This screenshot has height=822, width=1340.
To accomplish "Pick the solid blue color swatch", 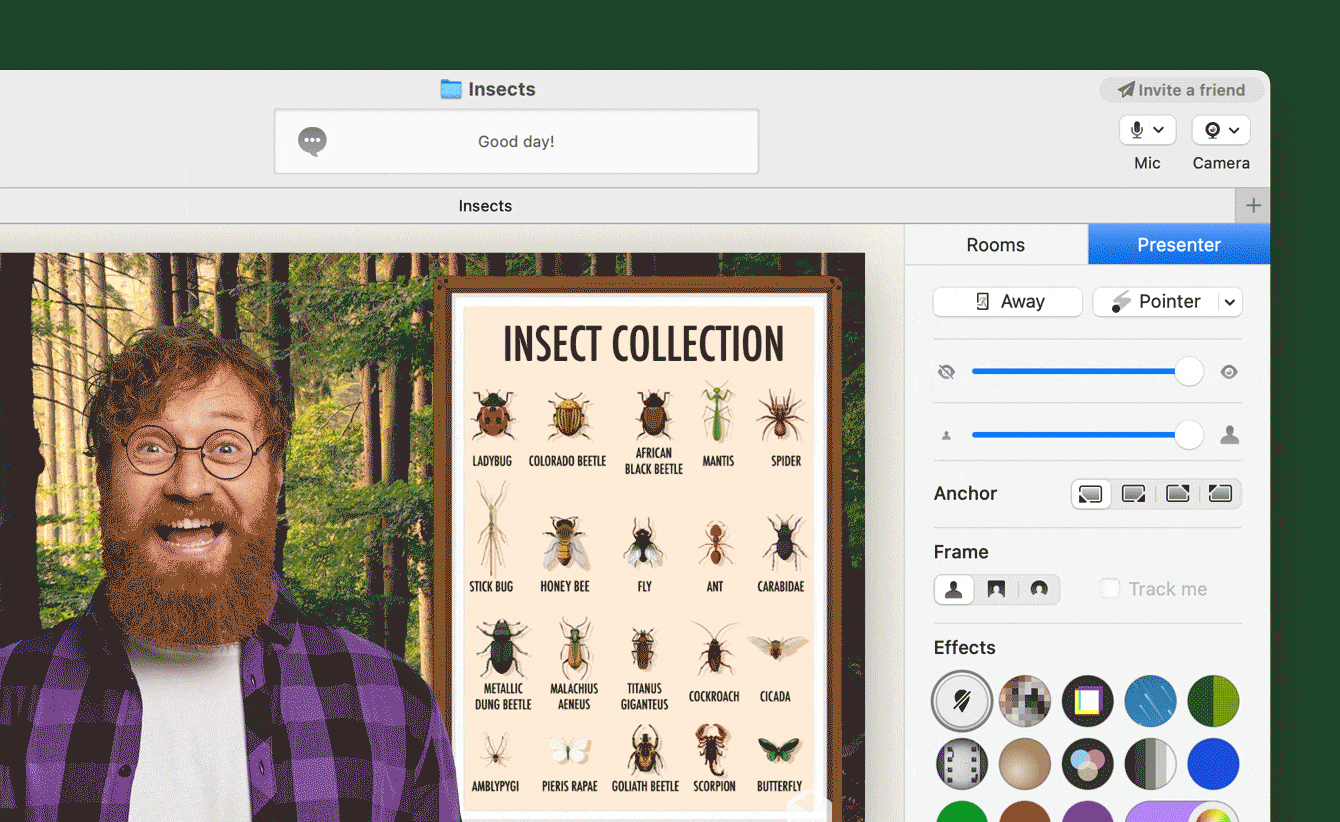I will [x=1213, y=764].
